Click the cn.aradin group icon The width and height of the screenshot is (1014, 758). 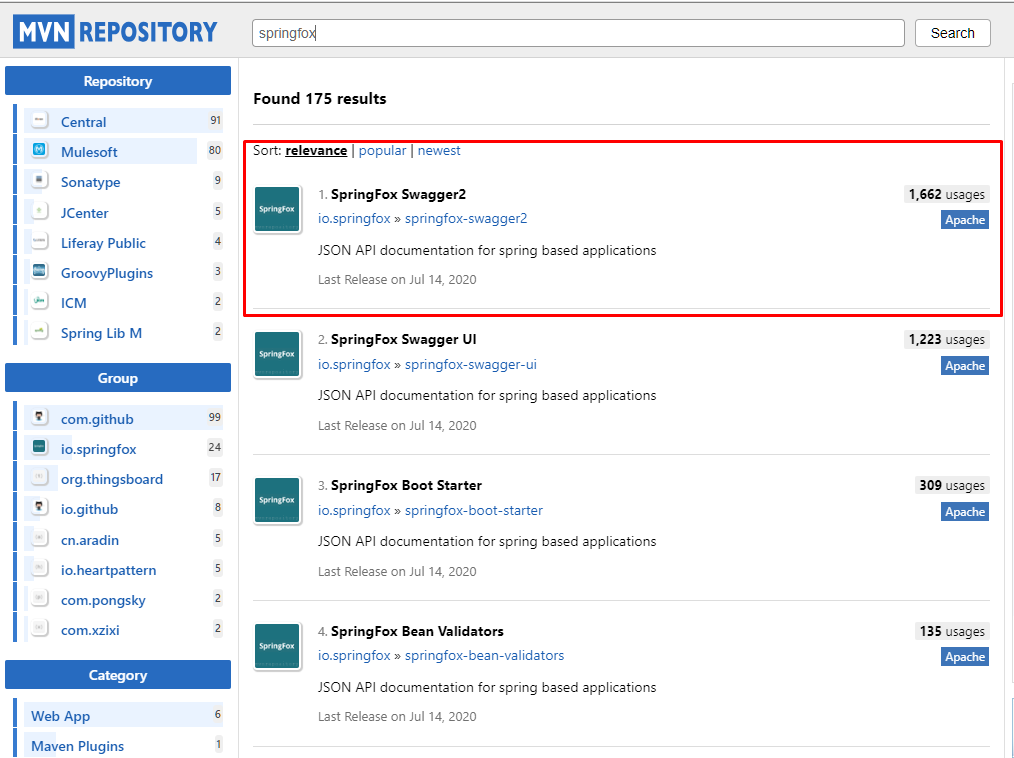39,538
